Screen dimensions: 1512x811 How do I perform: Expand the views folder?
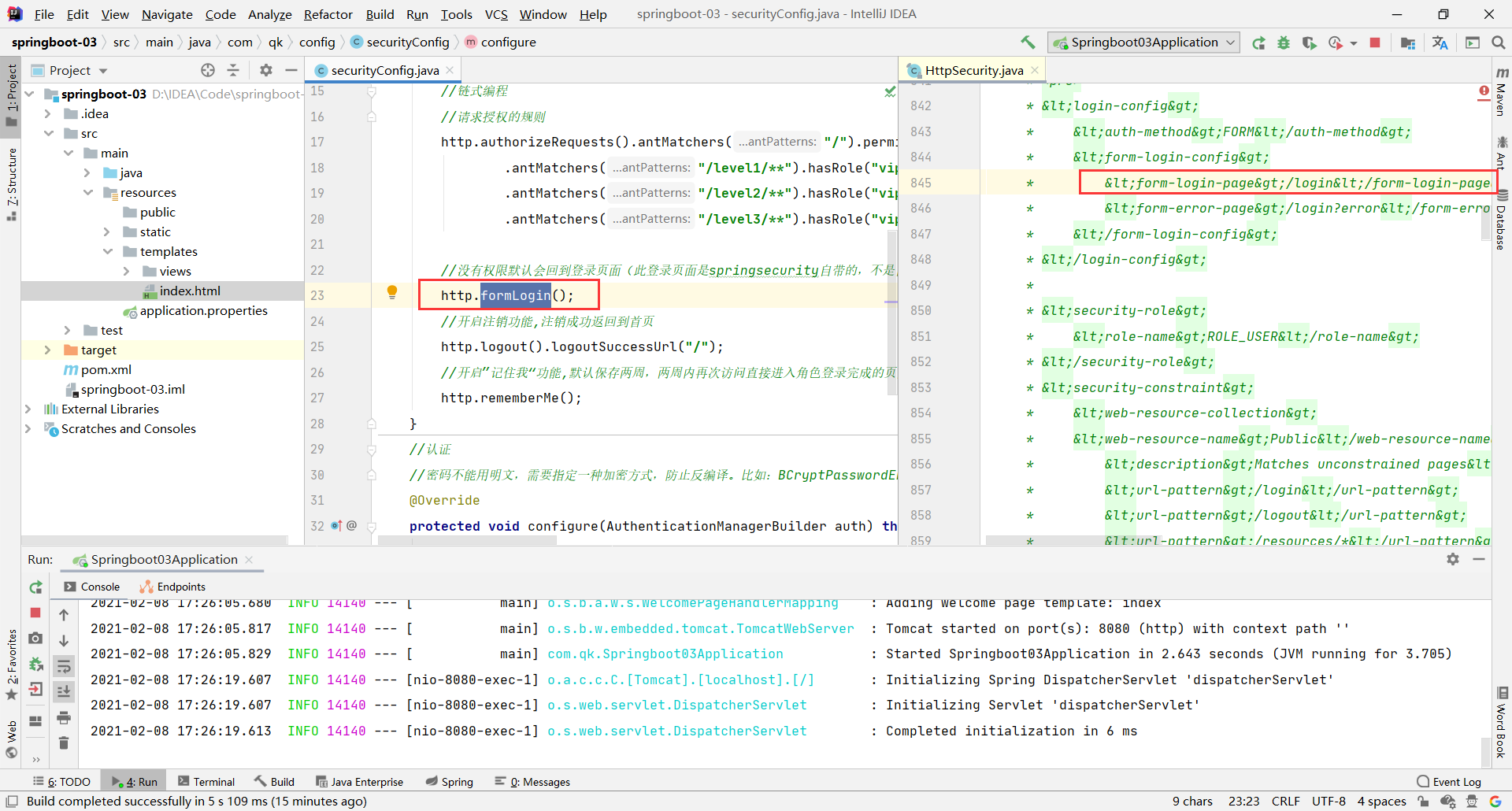127,272
